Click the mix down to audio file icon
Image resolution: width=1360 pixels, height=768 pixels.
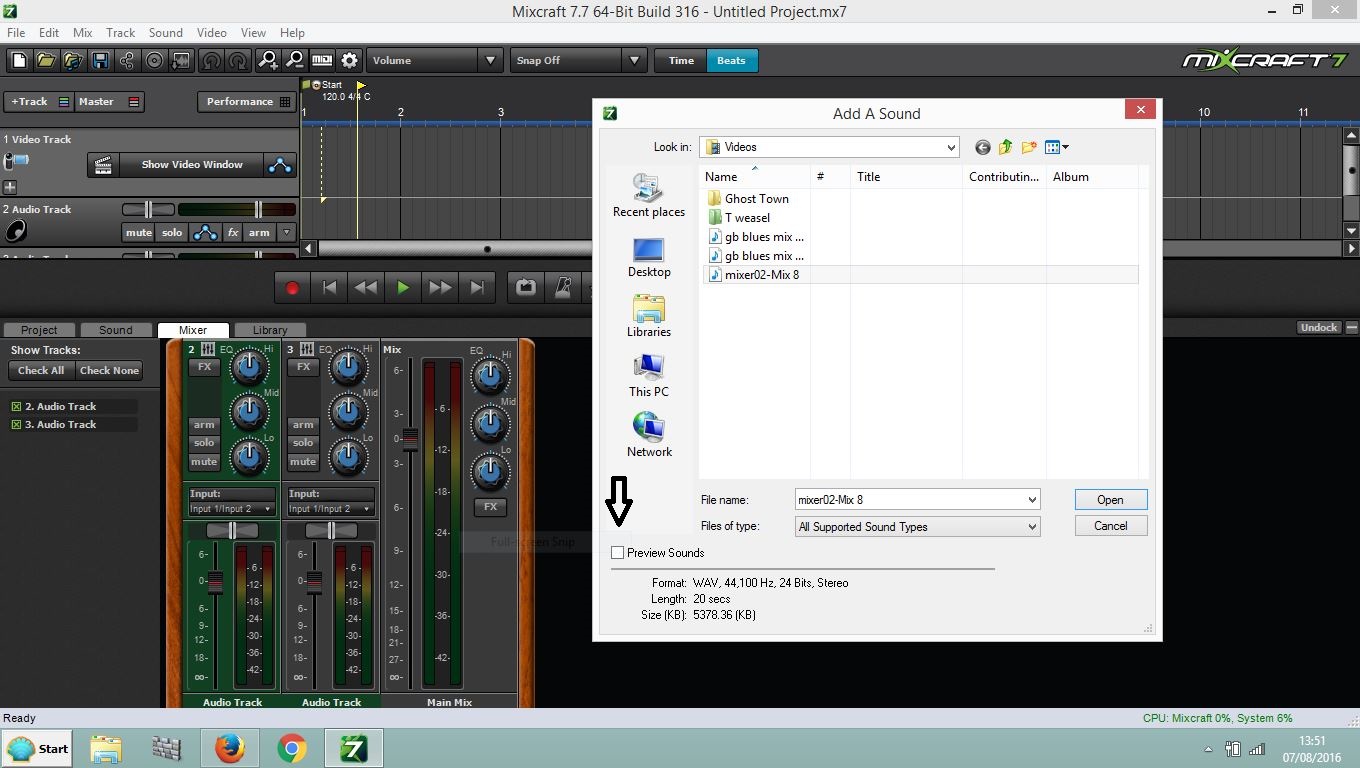181,61
